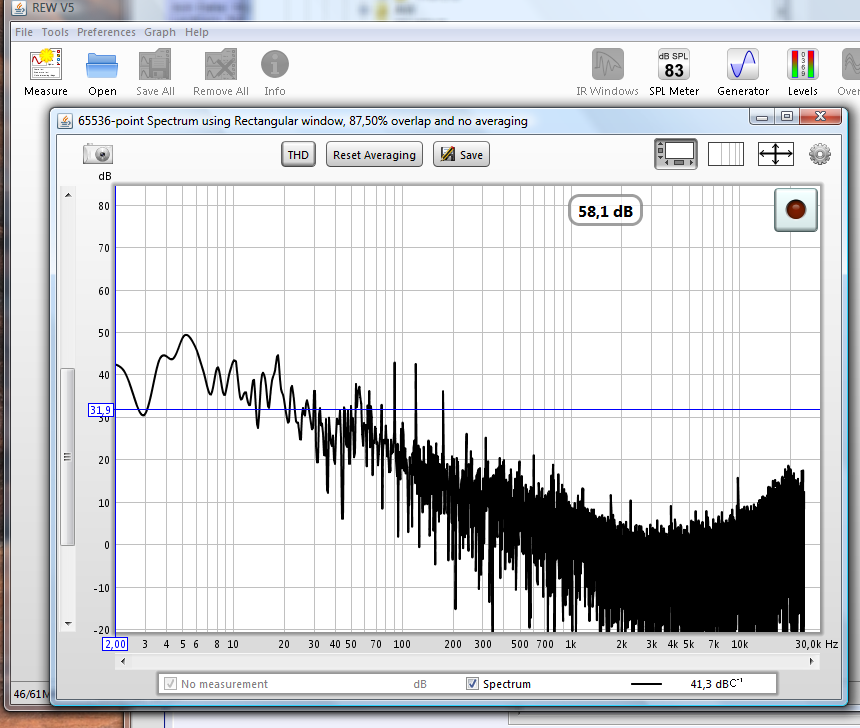
Task: Click the Spectrum window title icon
Action: 65,121
